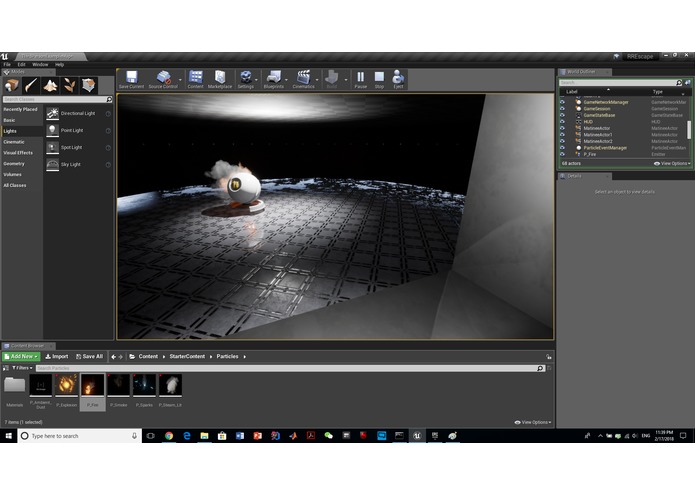Screen dimensions: 695x494
Task: Hide GameNetworkManager with its eye icon
Action: (562, 102)
